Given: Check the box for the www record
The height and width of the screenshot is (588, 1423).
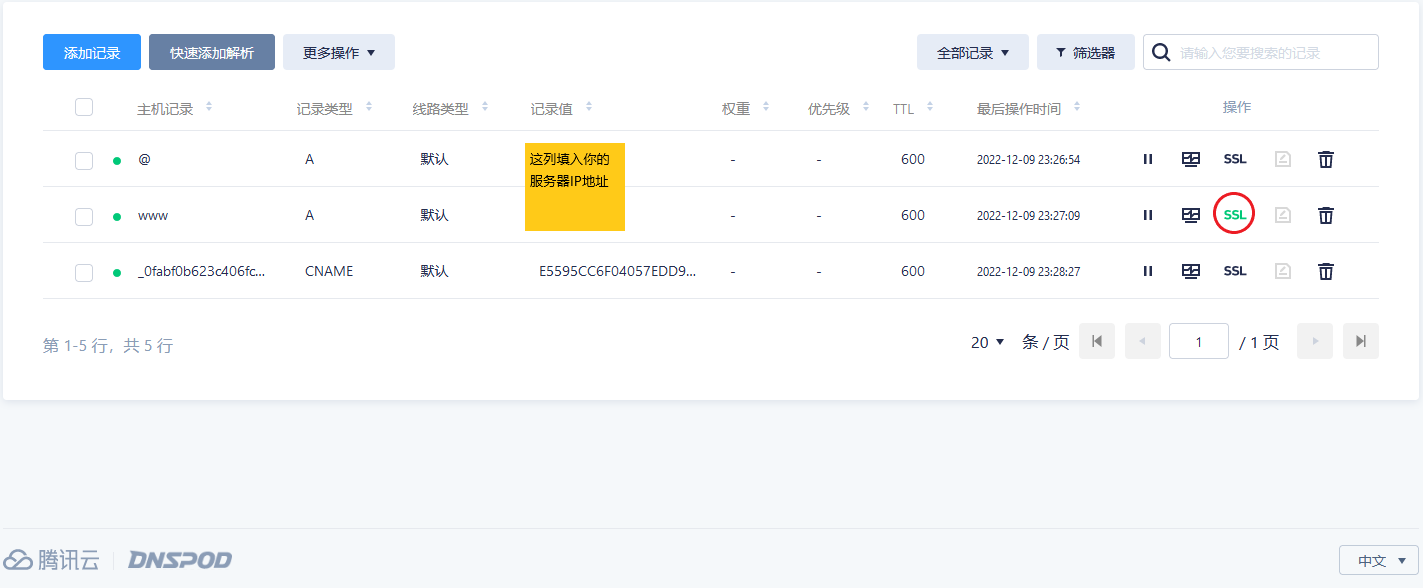Looking at the screenshot, I should coord(84,216).
